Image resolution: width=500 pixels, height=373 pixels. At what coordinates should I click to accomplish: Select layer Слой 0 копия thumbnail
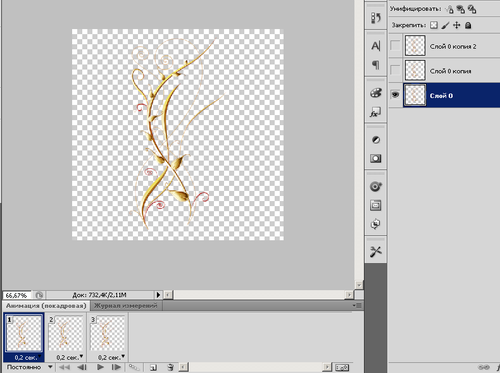click(x=415, y=70)
